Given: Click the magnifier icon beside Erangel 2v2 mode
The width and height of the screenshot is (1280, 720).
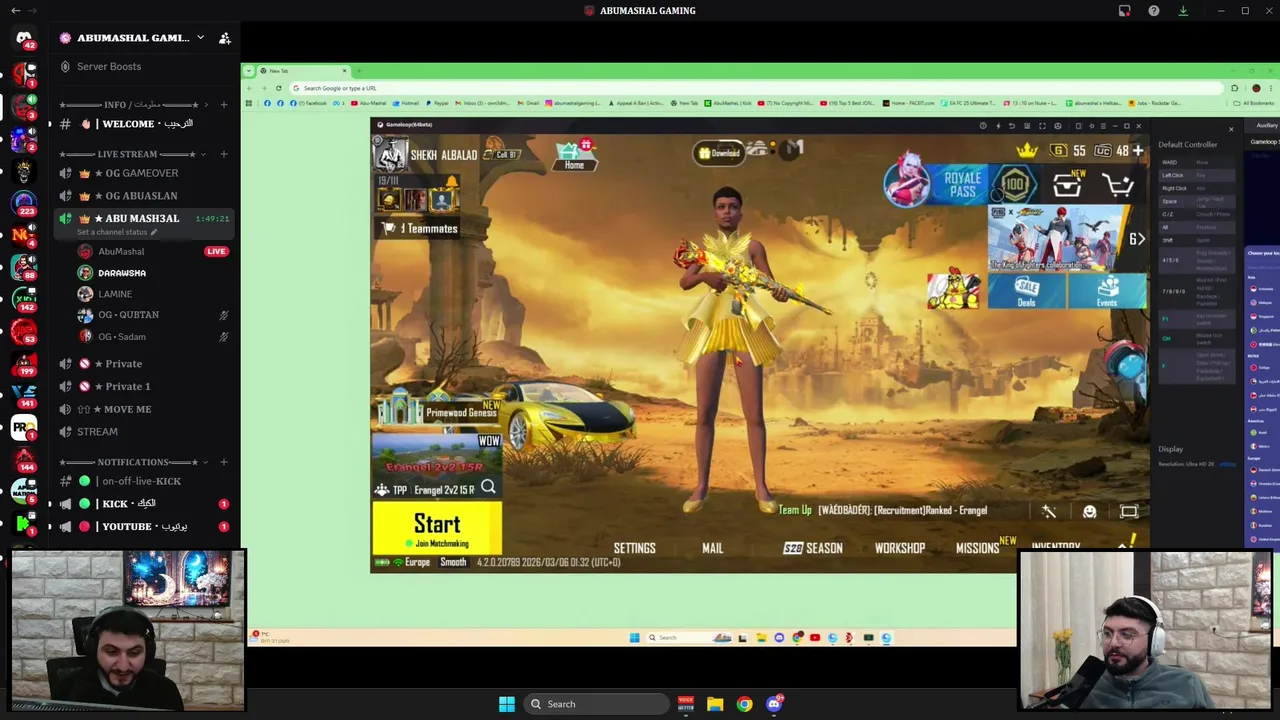Looking at the screenshot, I should pyautogui.click(x=488, y=487).
